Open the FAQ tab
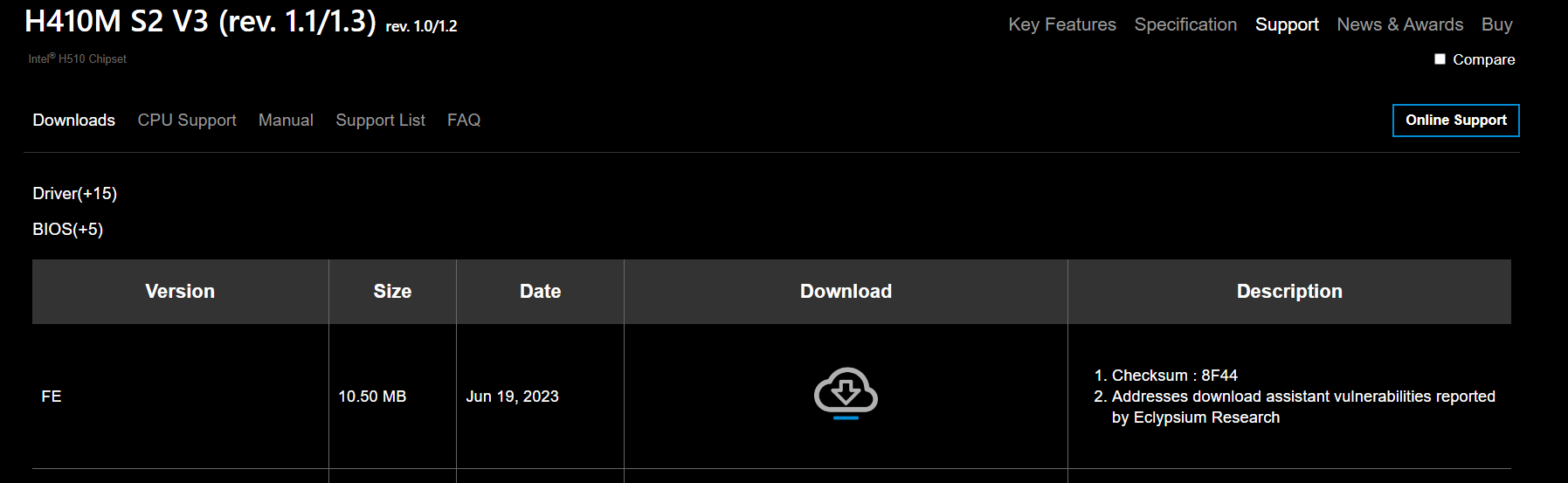Viewport: 1568px width, 483px height. click(464, 120)
